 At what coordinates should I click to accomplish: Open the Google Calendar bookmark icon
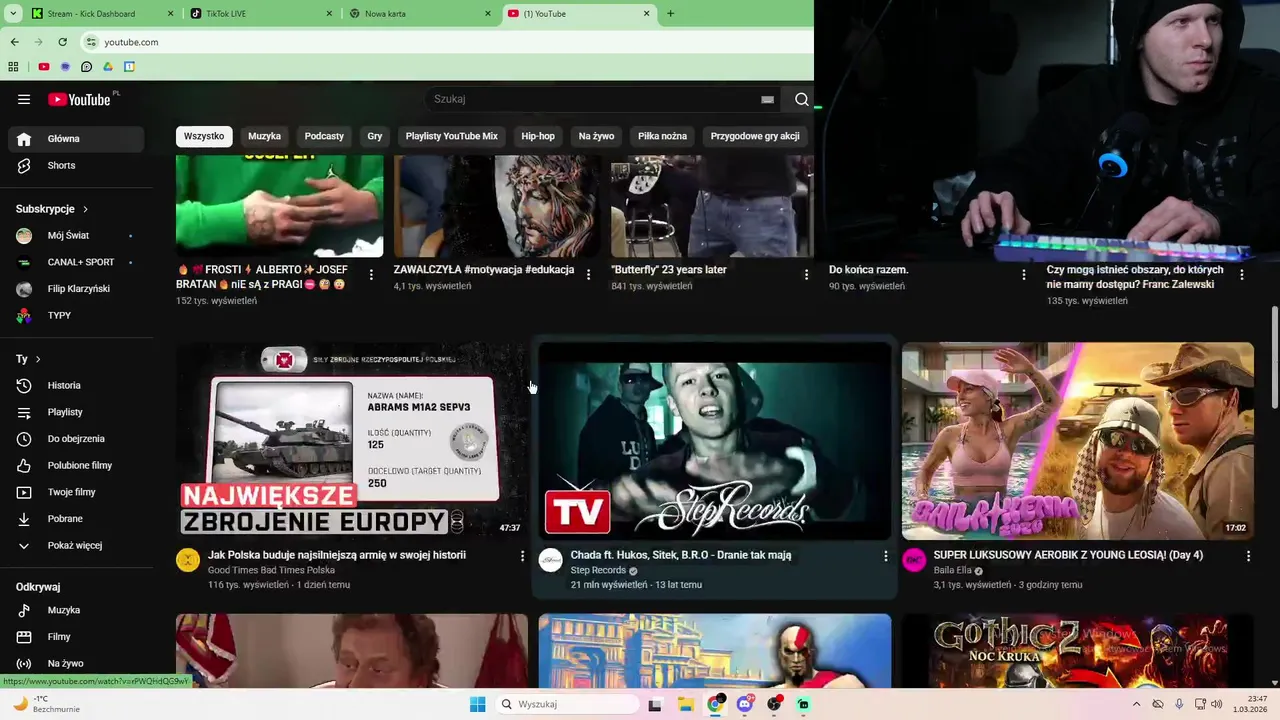129,67
